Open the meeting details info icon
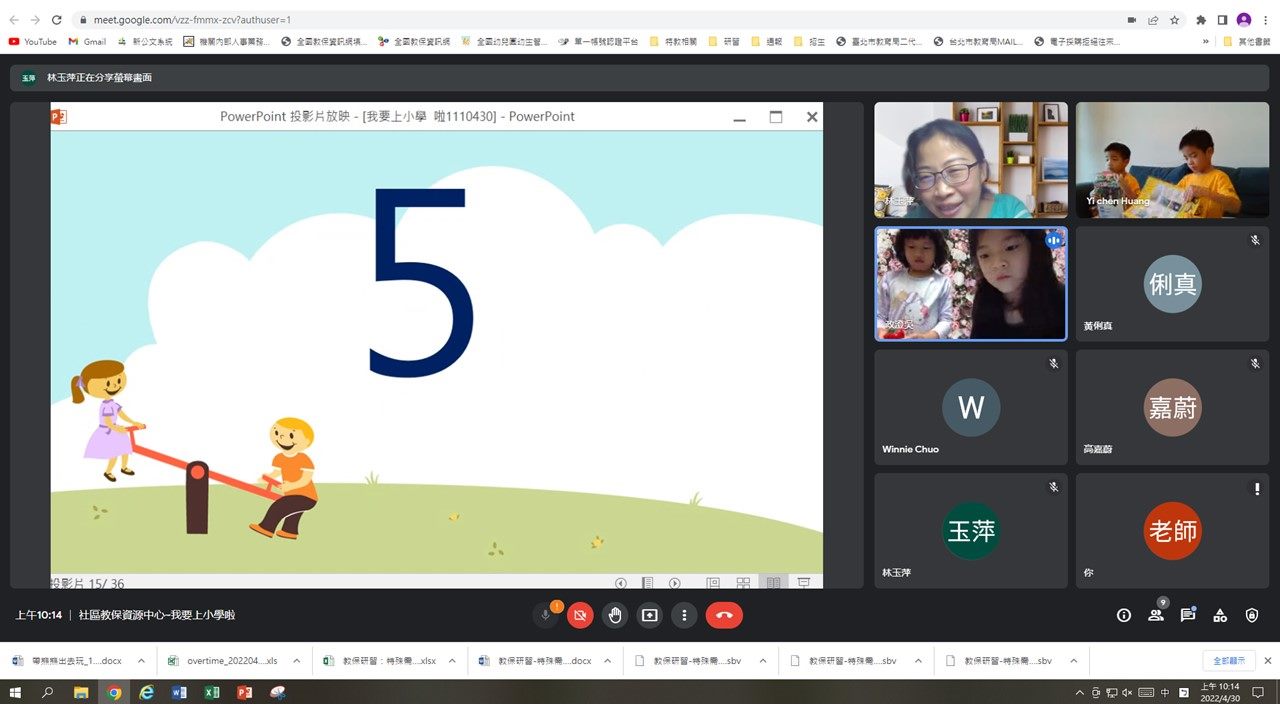The width and height of the screenshot is (1280, 720). 1123,616
